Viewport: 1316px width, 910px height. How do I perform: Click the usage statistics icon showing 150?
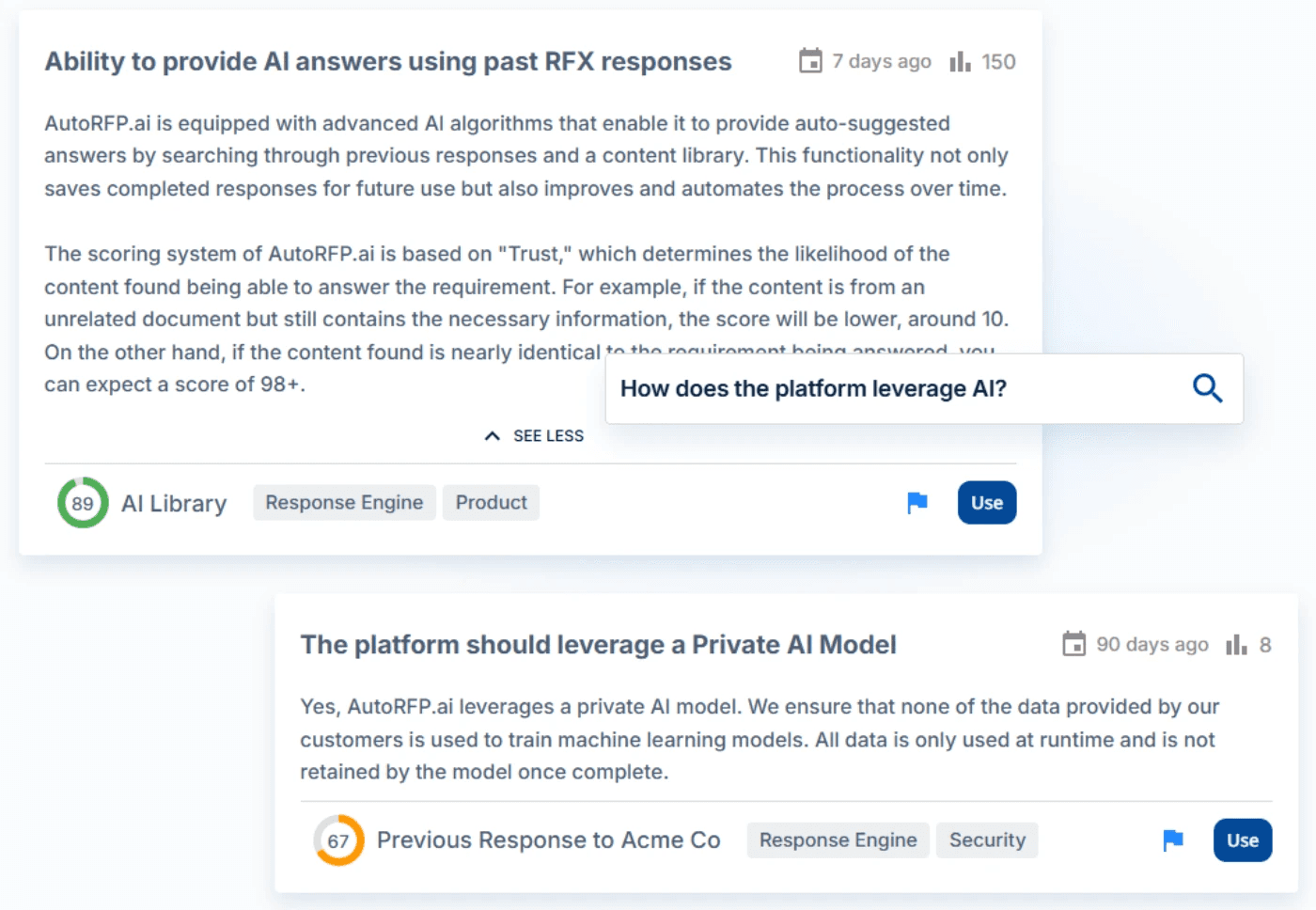(960, 60)
